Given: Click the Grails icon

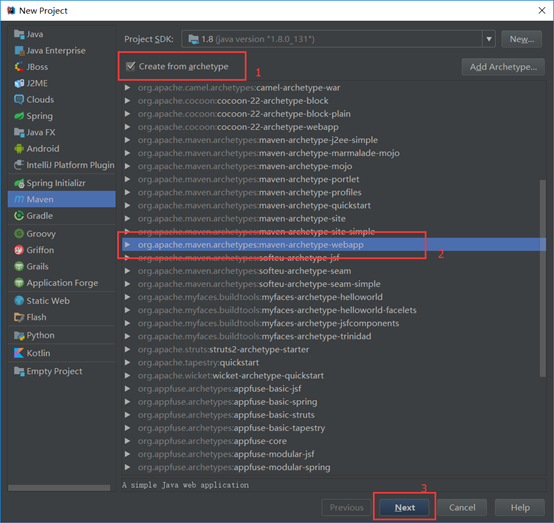Looking at the screenshot, I should (x=19, y=266).
